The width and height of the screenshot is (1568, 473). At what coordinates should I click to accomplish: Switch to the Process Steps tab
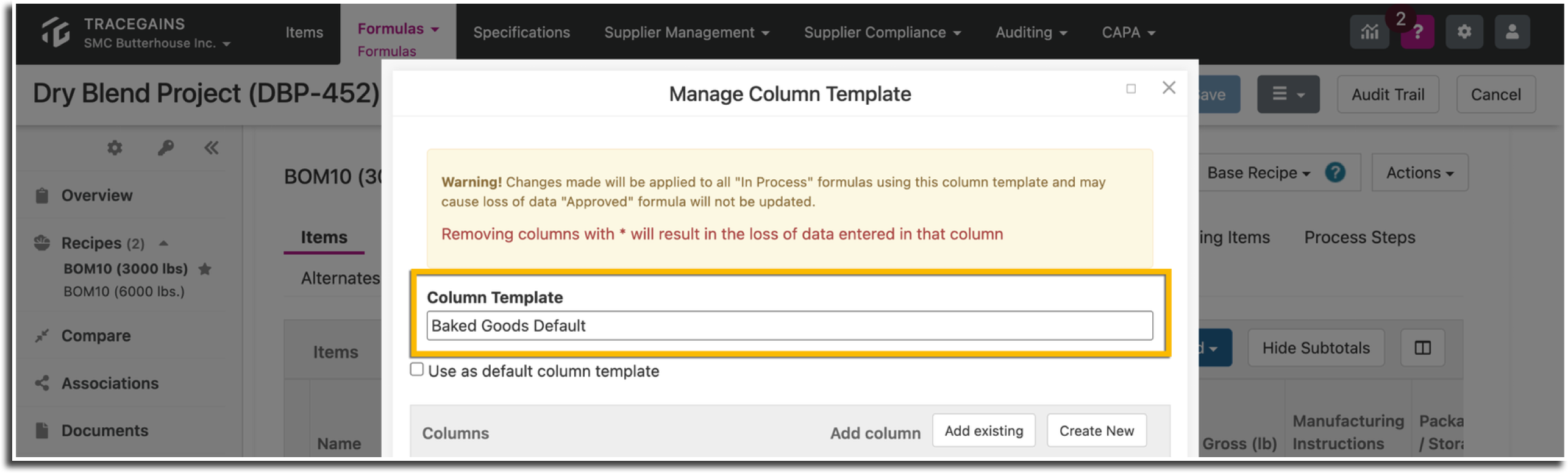coord(1360,237)
